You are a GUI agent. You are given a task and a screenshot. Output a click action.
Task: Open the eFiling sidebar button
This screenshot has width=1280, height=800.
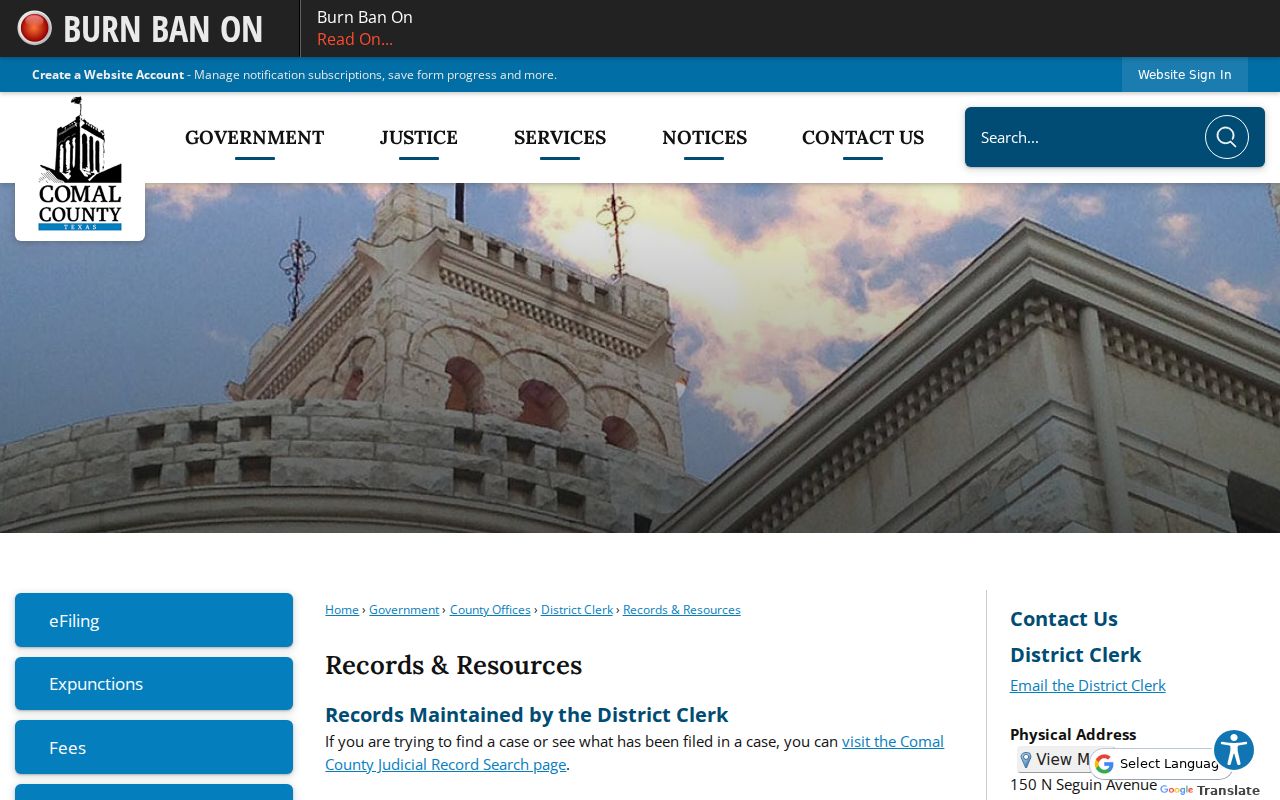(154, 620)
